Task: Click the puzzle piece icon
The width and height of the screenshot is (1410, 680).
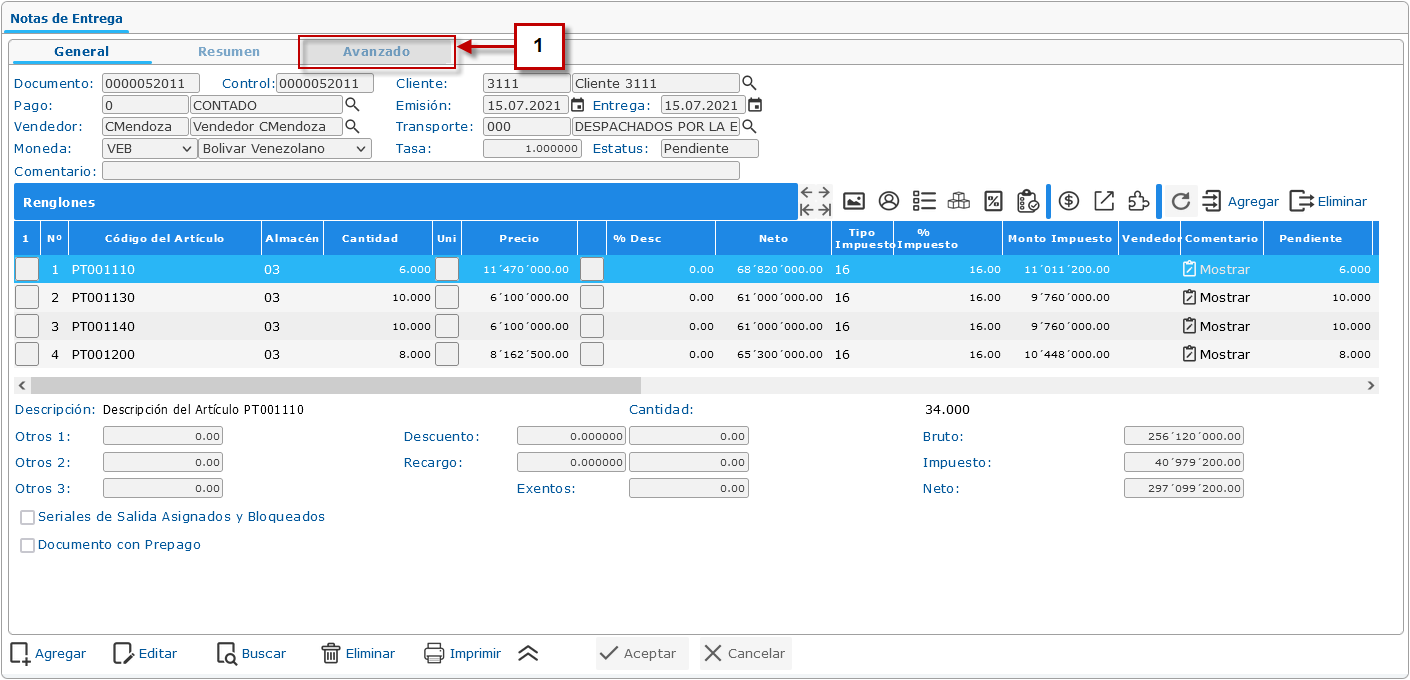Action: coord(1138,201)
